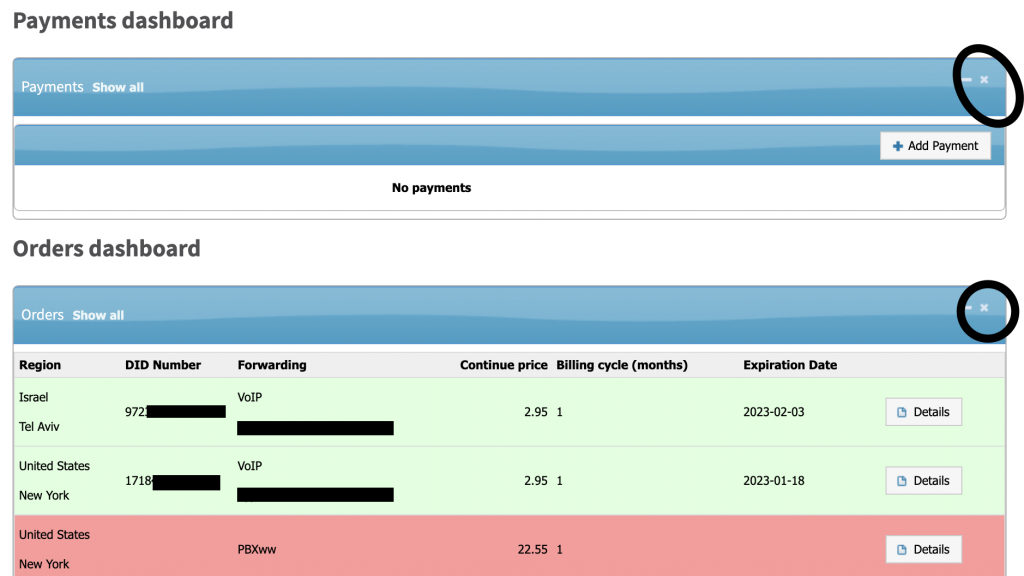Open Details for the Israel Tel Aviv order
The width and height of the screenshot is (1024, 576).
pyautogui.click(x=923, y=412)
